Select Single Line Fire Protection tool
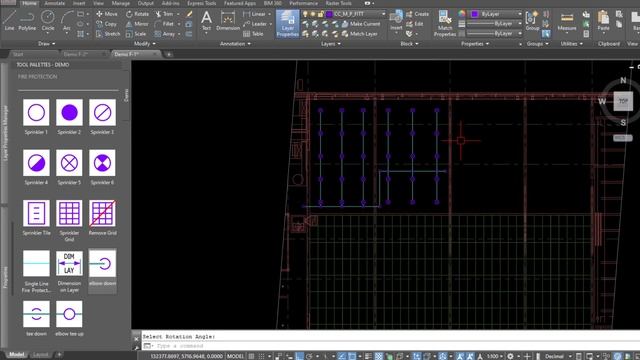Screen dimensions: 640x360 pos(36,271)
